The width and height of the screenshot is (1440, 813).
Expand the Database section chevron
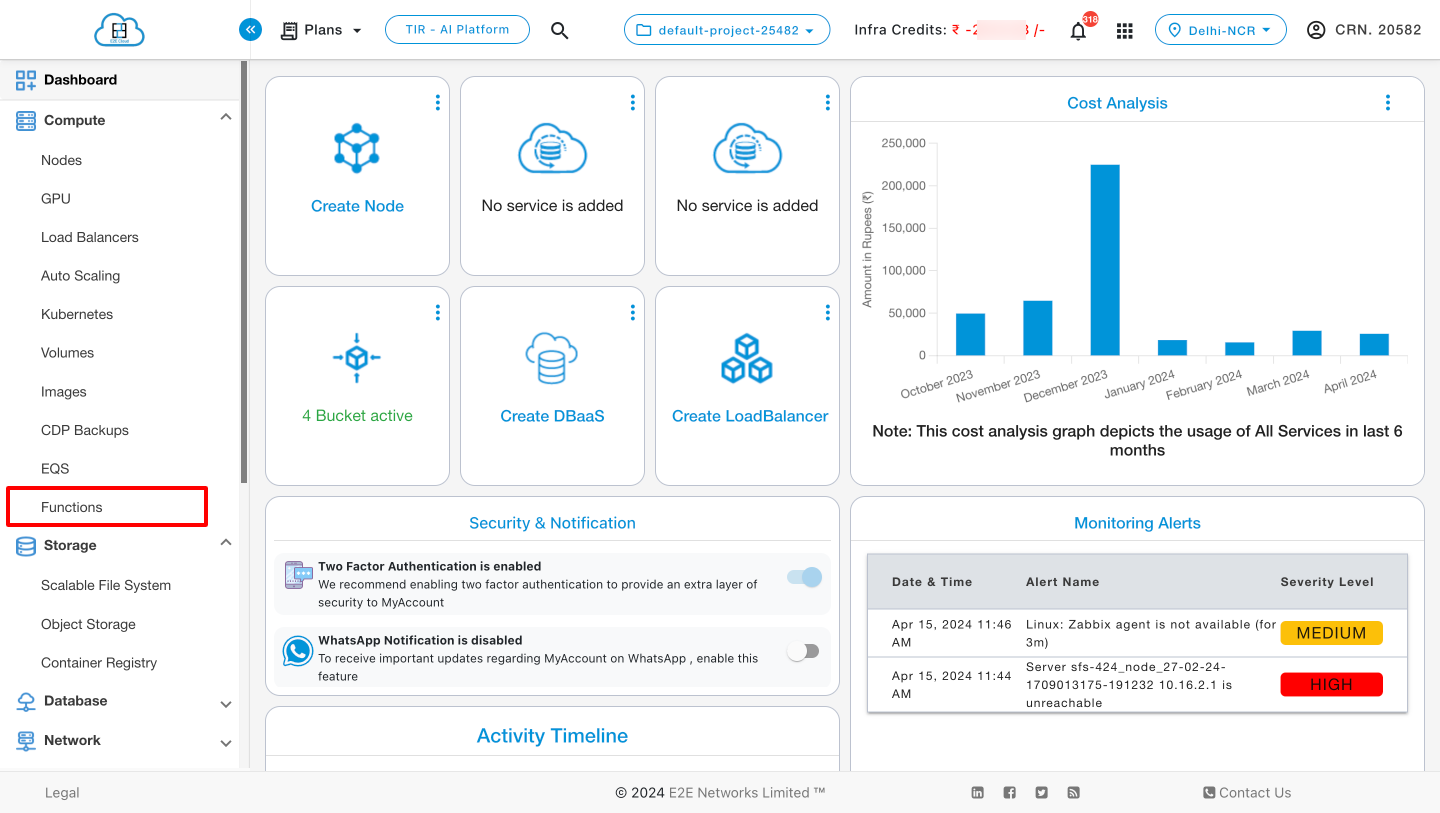[225, 704]
